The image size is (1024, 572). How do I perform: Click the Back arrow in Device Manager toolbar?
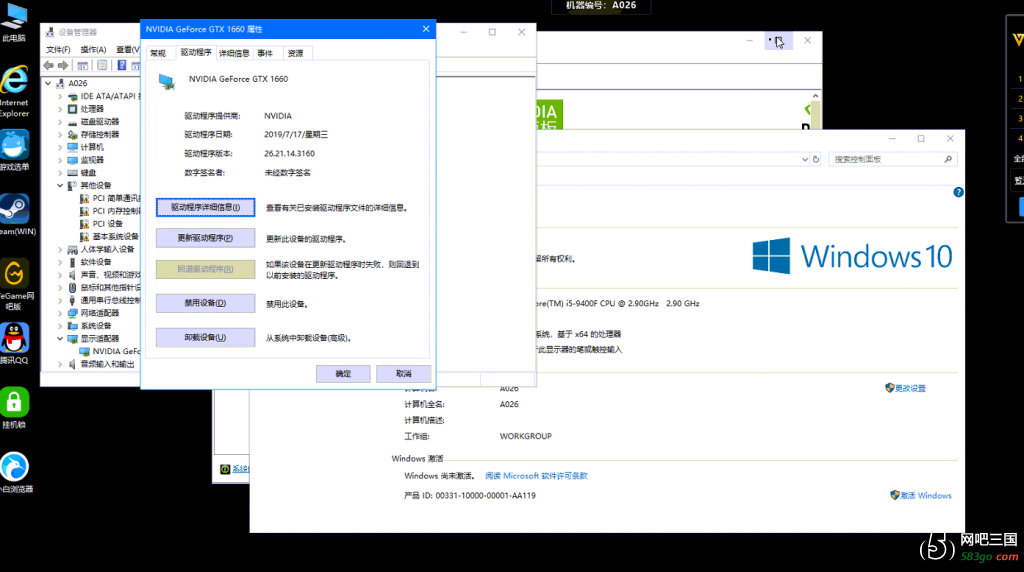(x=48, y=65)
